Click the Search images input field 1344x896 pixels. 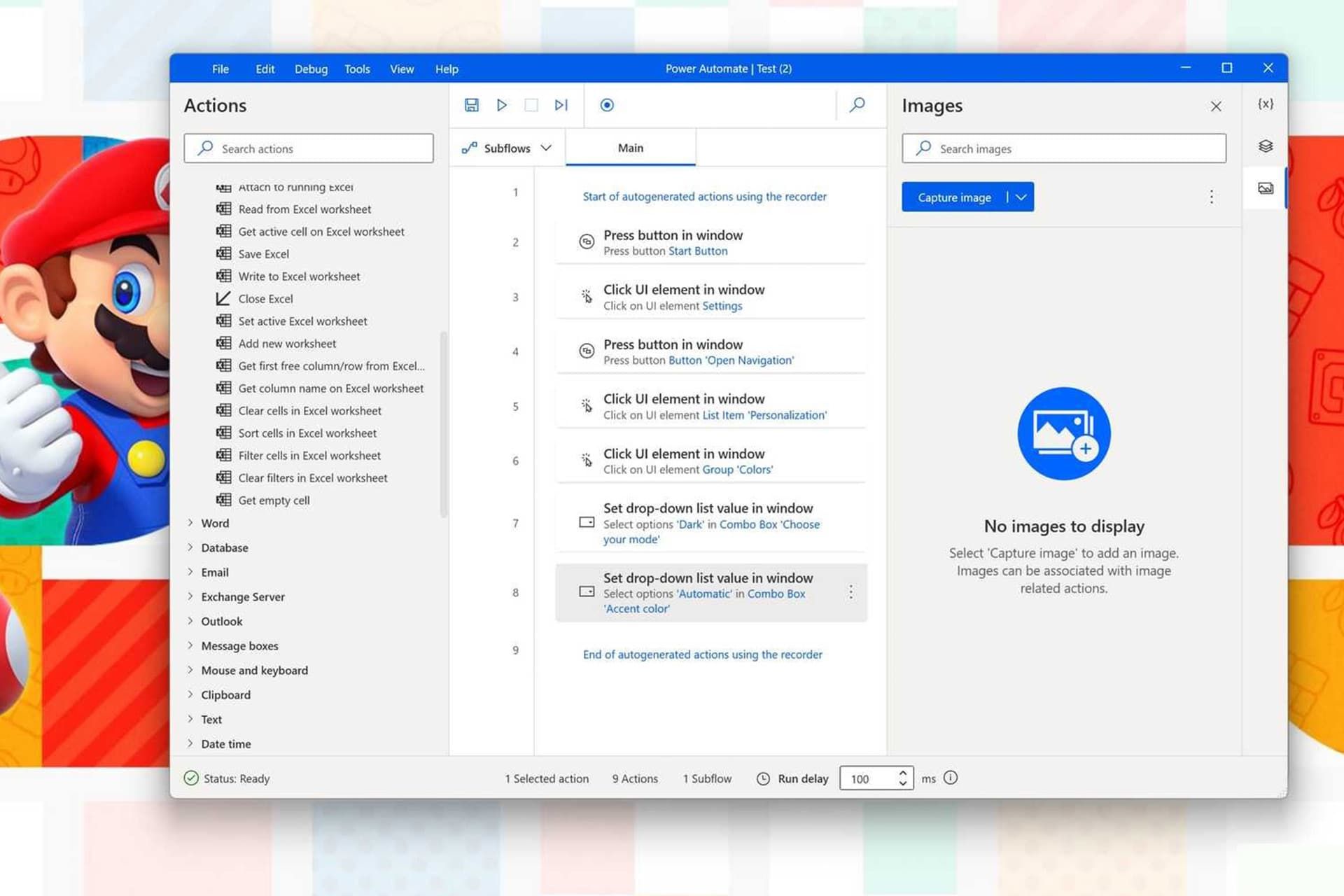pos(1064,147)
